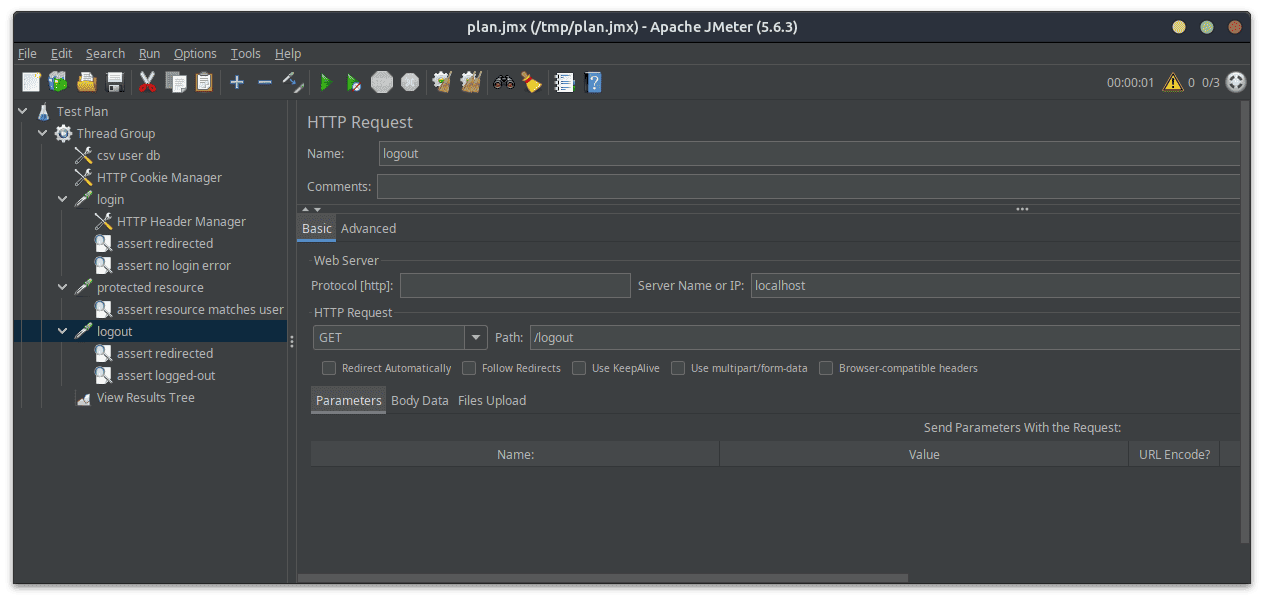1264x600 pixels.
Task: Collapse the login sampler tree node
Action: (x=63, y=200)
